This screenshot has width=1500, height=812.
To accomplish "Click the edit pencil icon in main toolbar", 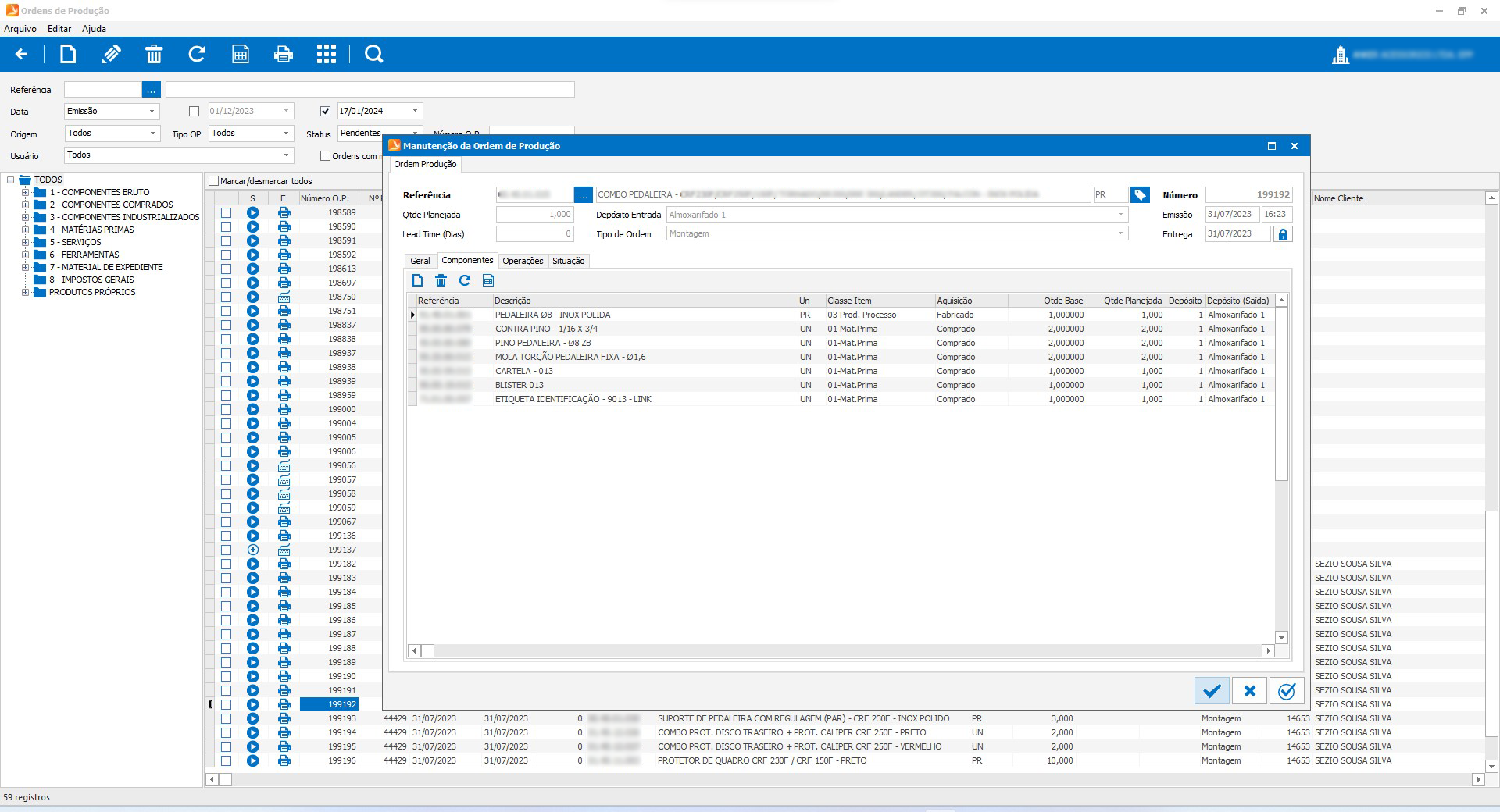I will coord(112,54).
